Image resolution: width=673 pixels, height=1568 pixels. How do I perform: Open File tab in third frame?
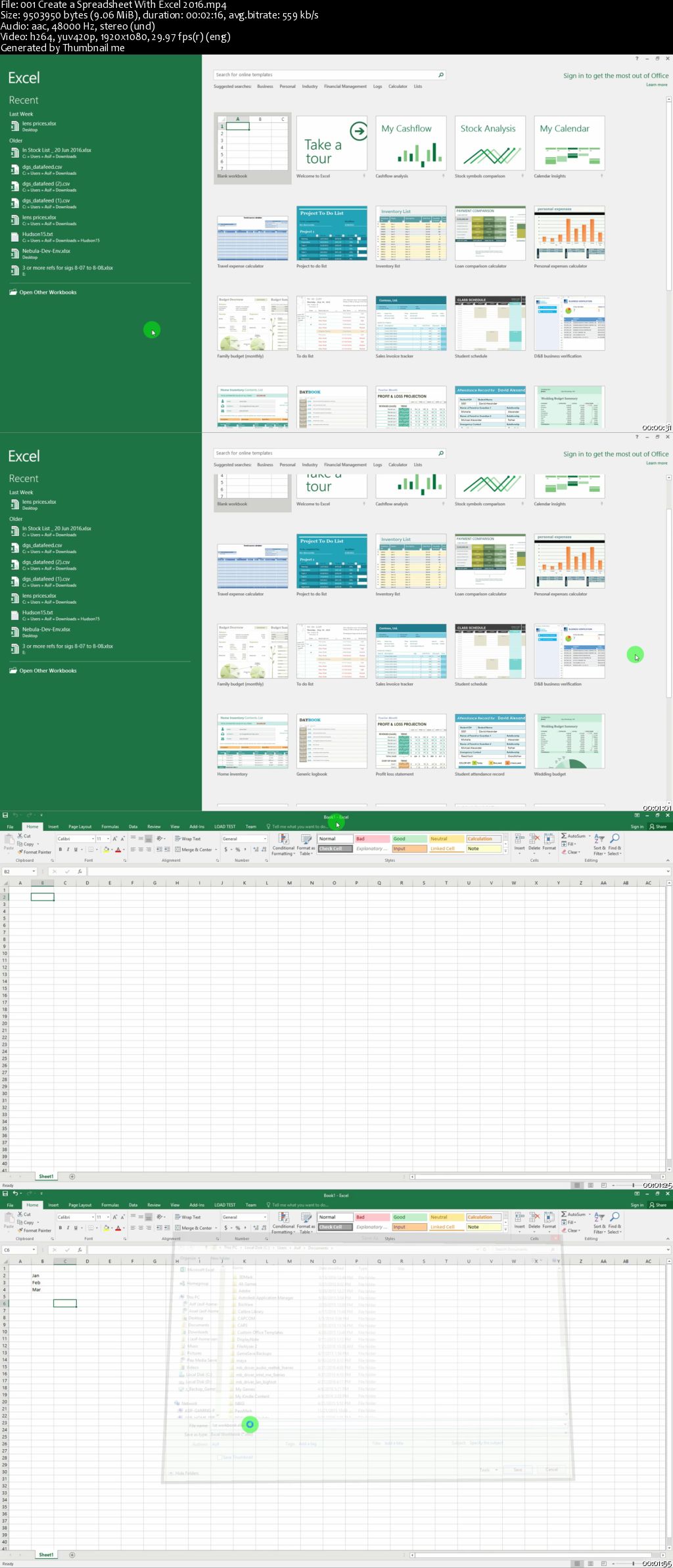[10, 826]
